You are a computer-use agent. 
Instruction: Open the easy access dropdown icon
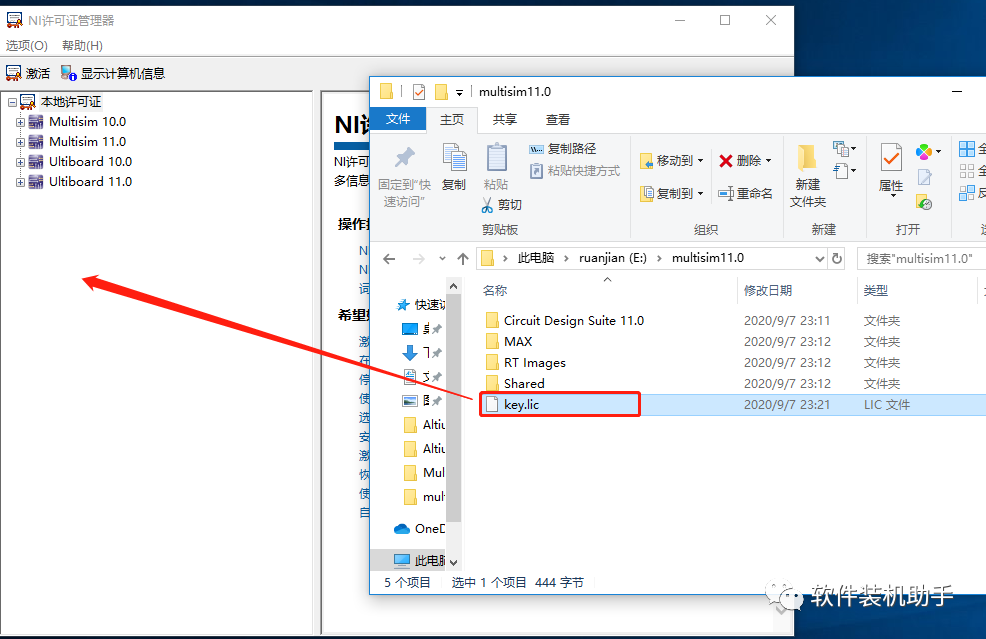[844, 170]
